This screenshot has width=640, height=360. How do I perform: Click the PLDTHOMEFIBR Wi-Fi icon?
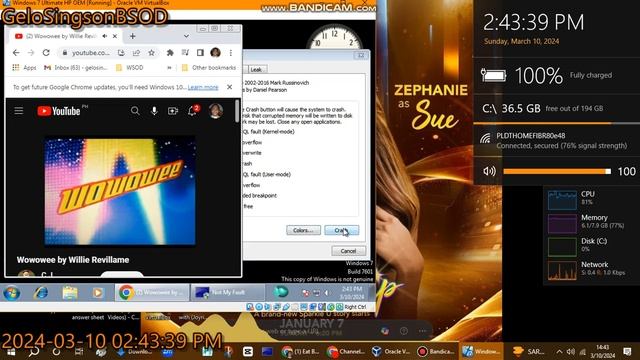[485, 138]
